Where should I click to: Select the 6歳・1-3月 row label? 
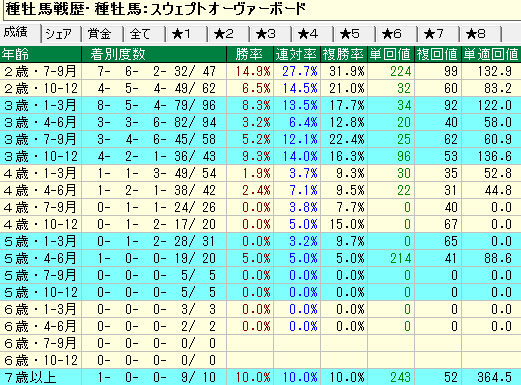click(41, 309)
